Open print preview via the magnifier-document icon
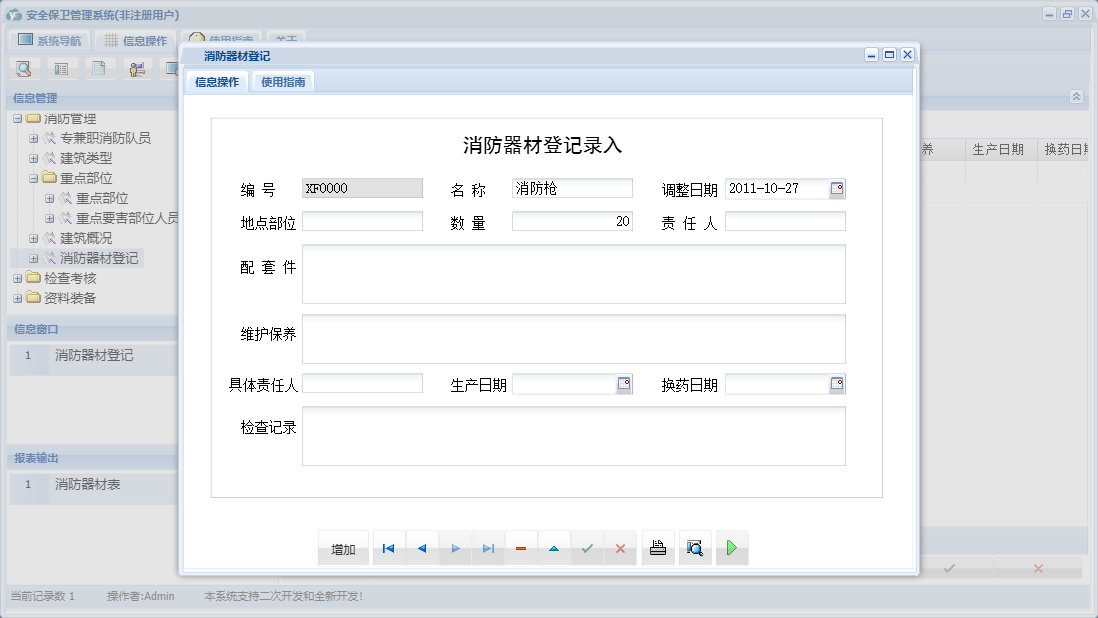1098x618 pixels. [x=695, y=547]
